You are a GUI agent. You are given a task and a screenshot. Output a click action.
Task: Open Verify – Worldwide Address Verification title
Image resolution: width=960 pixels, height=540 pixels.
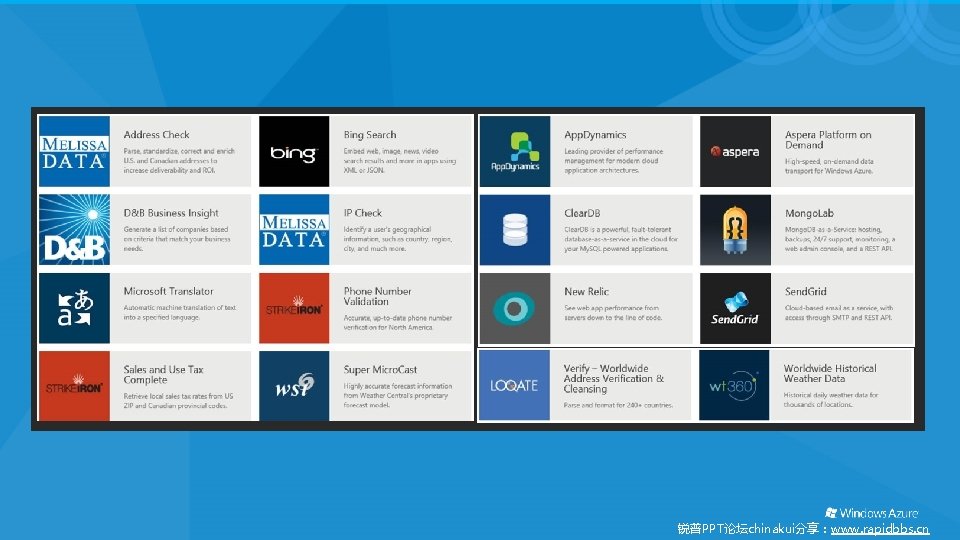point(613,378)
